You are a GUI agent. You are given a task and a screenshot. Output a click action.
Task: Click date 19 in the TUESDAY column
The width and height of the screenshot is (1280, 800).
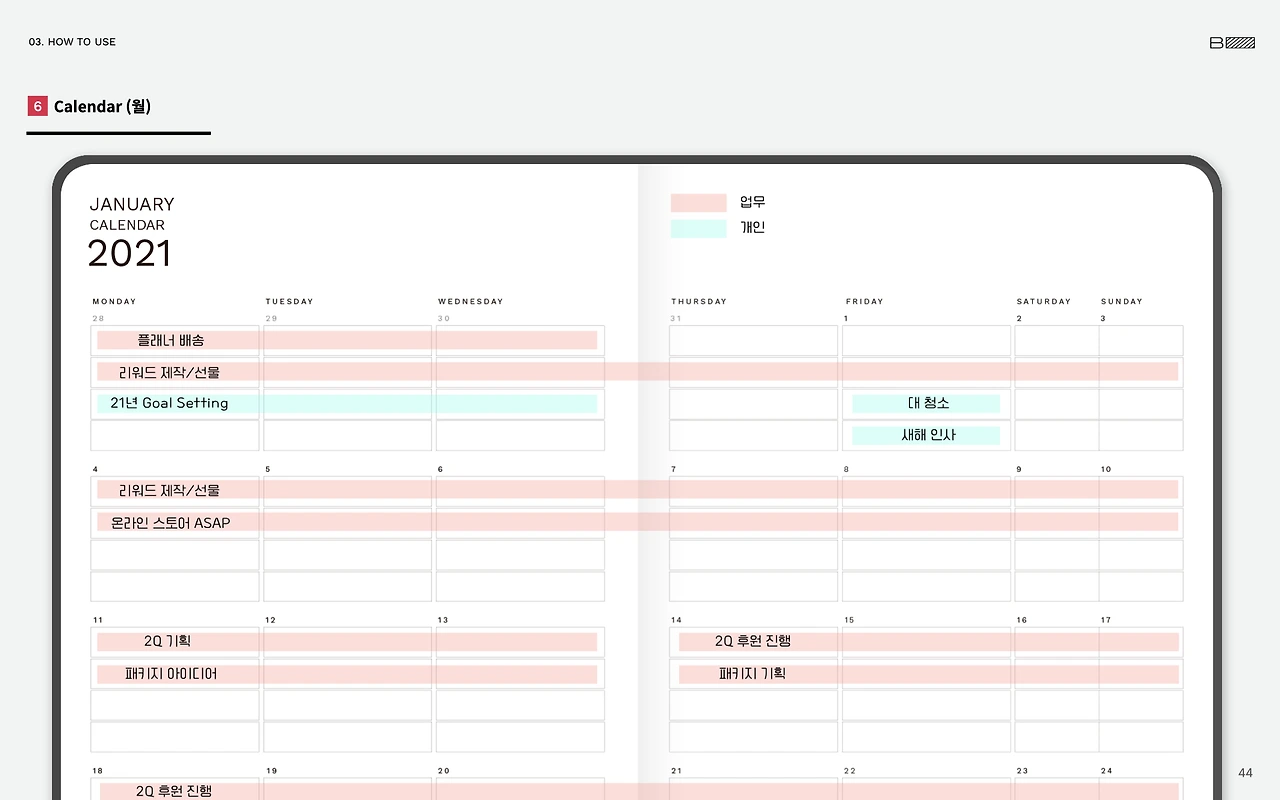click(271, 771)
